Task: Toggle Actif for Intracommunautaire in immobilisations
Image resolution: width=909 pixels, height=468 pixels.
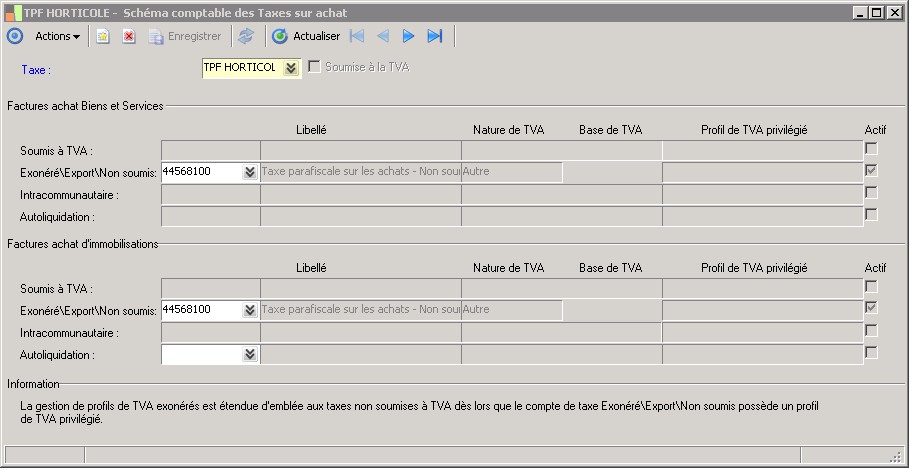Action: (871, 330)
